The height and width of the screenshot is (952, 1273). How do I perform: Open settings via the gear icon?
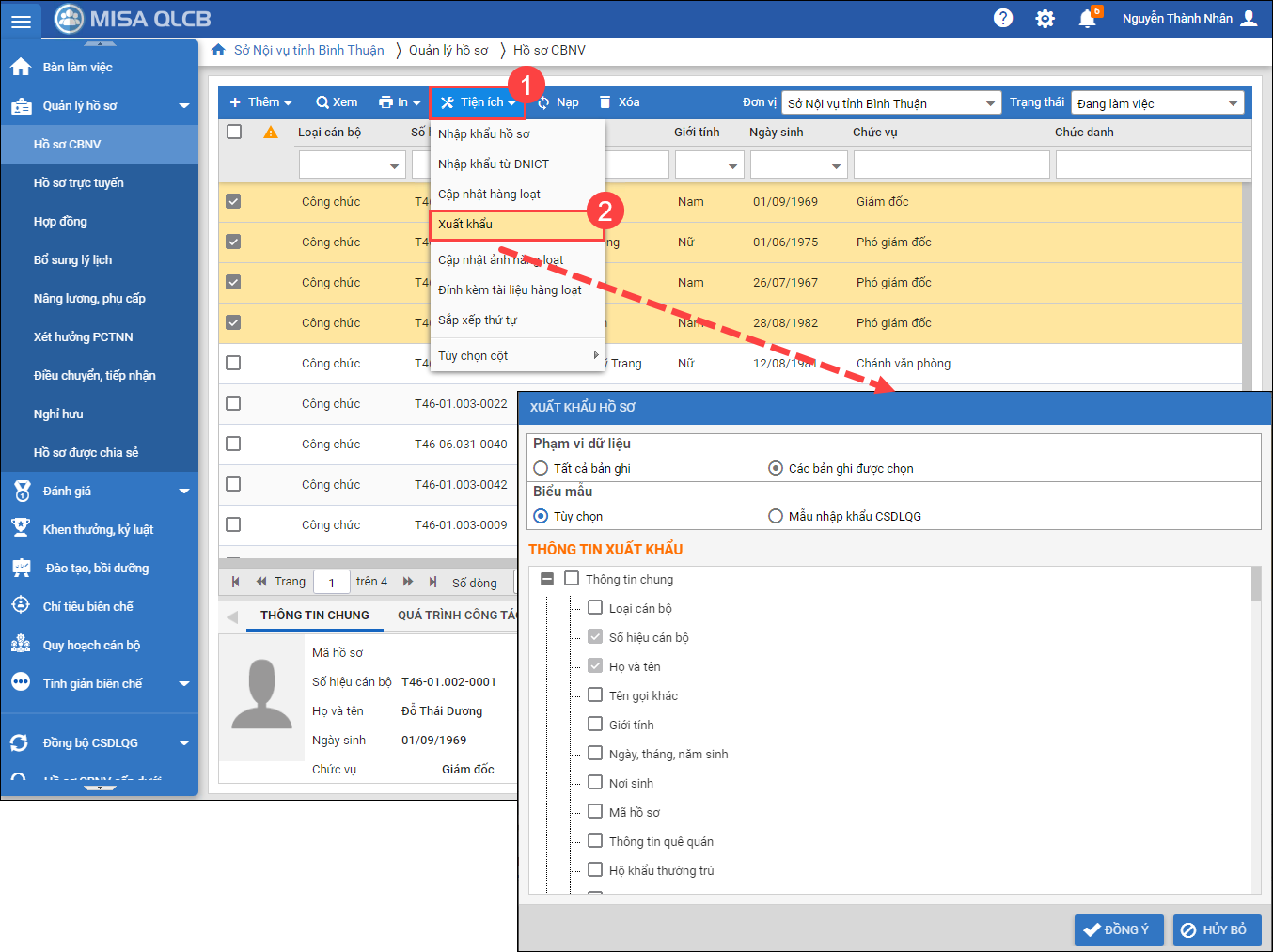(x=1045, y=19)
